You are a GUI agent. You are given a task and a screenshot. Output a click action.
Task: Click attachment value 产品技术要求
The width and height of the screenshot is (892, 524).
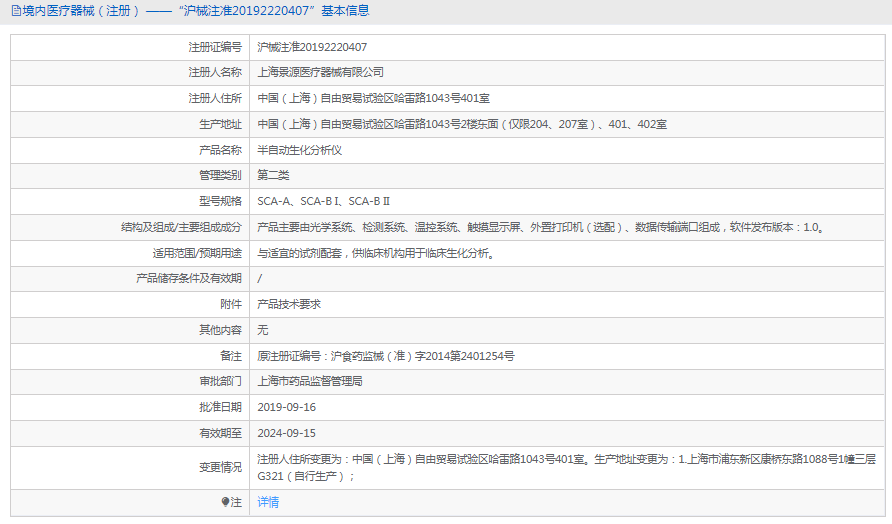click(289, 304)
